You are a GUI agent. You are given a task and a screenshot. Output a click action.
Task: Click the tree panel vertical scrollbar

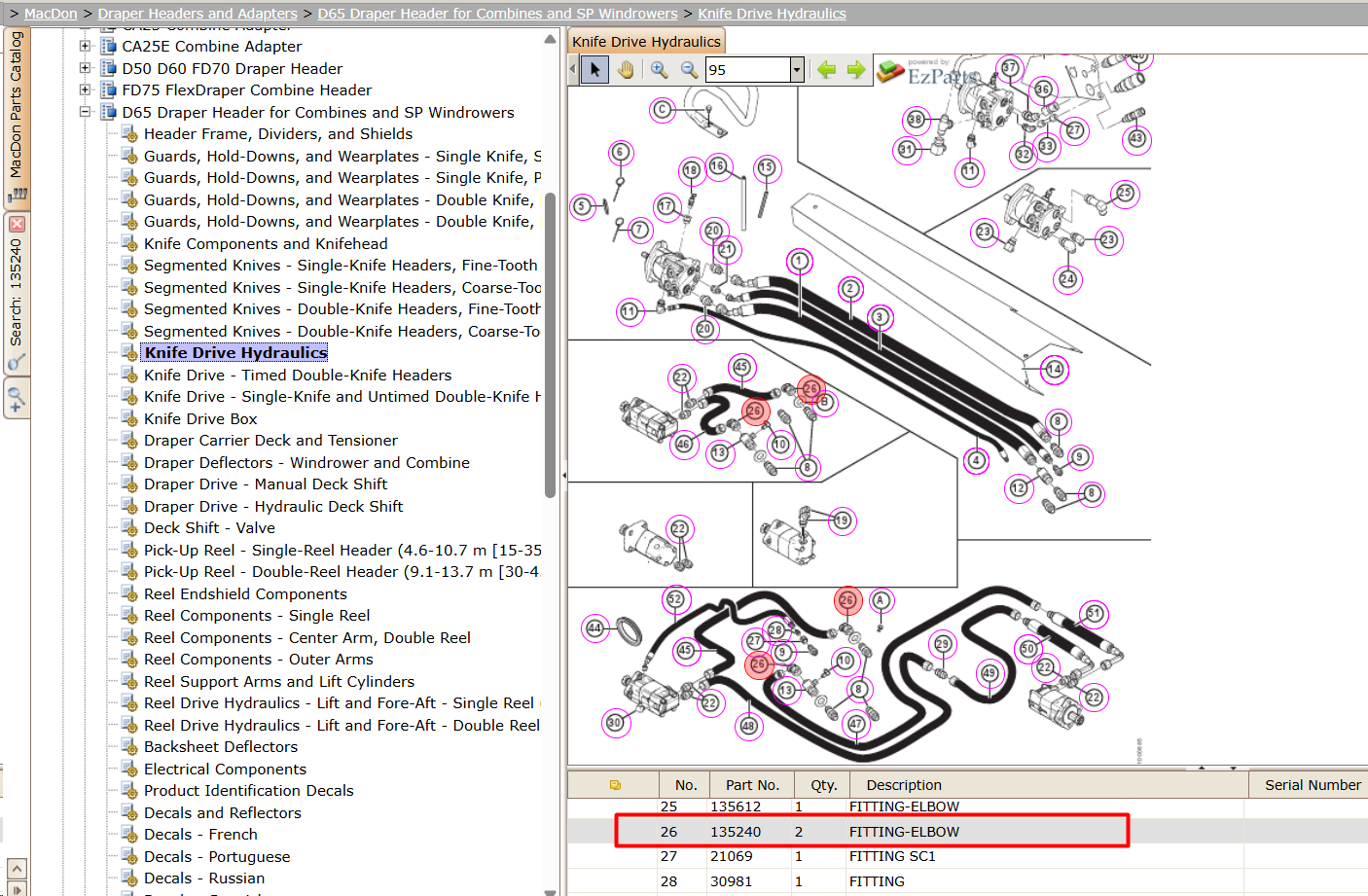coord(551,345)
